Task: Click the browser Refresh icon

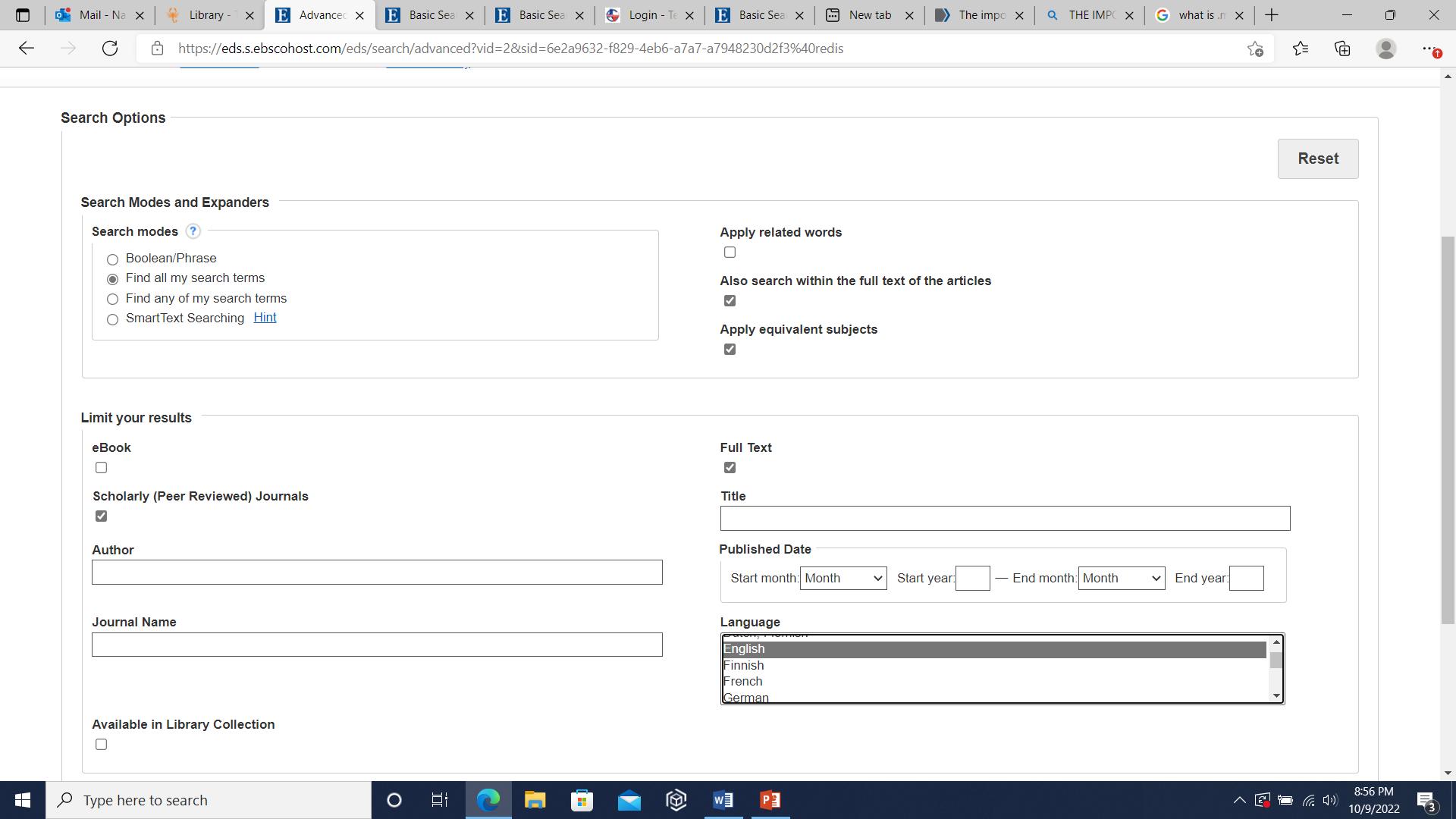Action: tap(110, 49)
